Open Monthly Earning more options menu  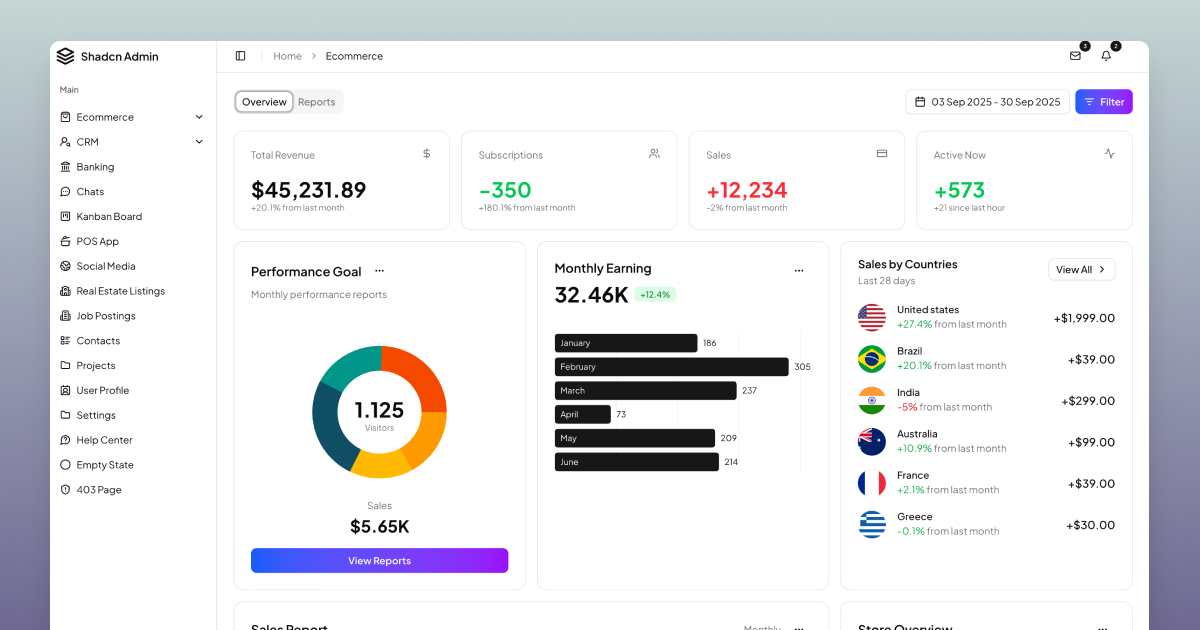tap(798, 270)
